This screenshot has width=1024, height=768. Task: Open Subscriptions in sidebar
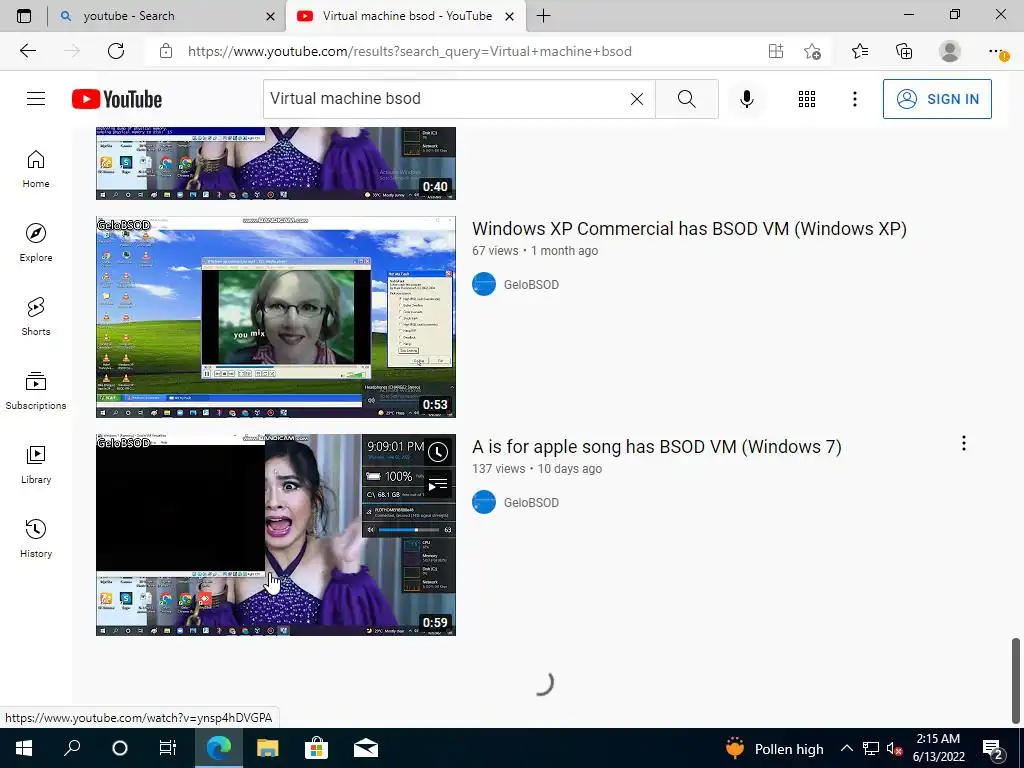coord(36,391)
